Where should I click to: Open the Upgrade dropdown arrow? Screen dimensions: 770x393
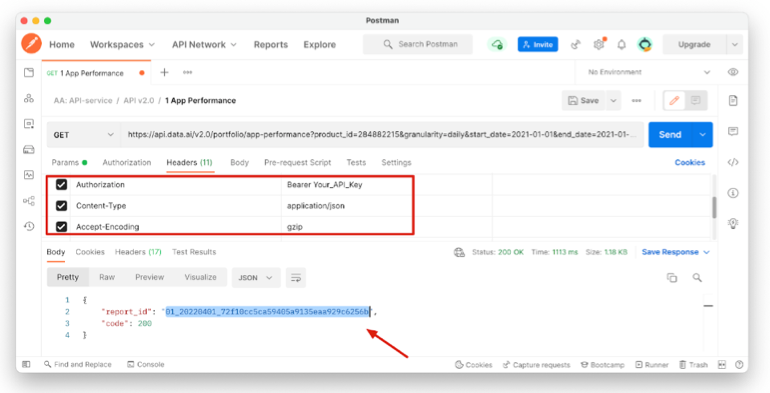click(x=735, y=44)
